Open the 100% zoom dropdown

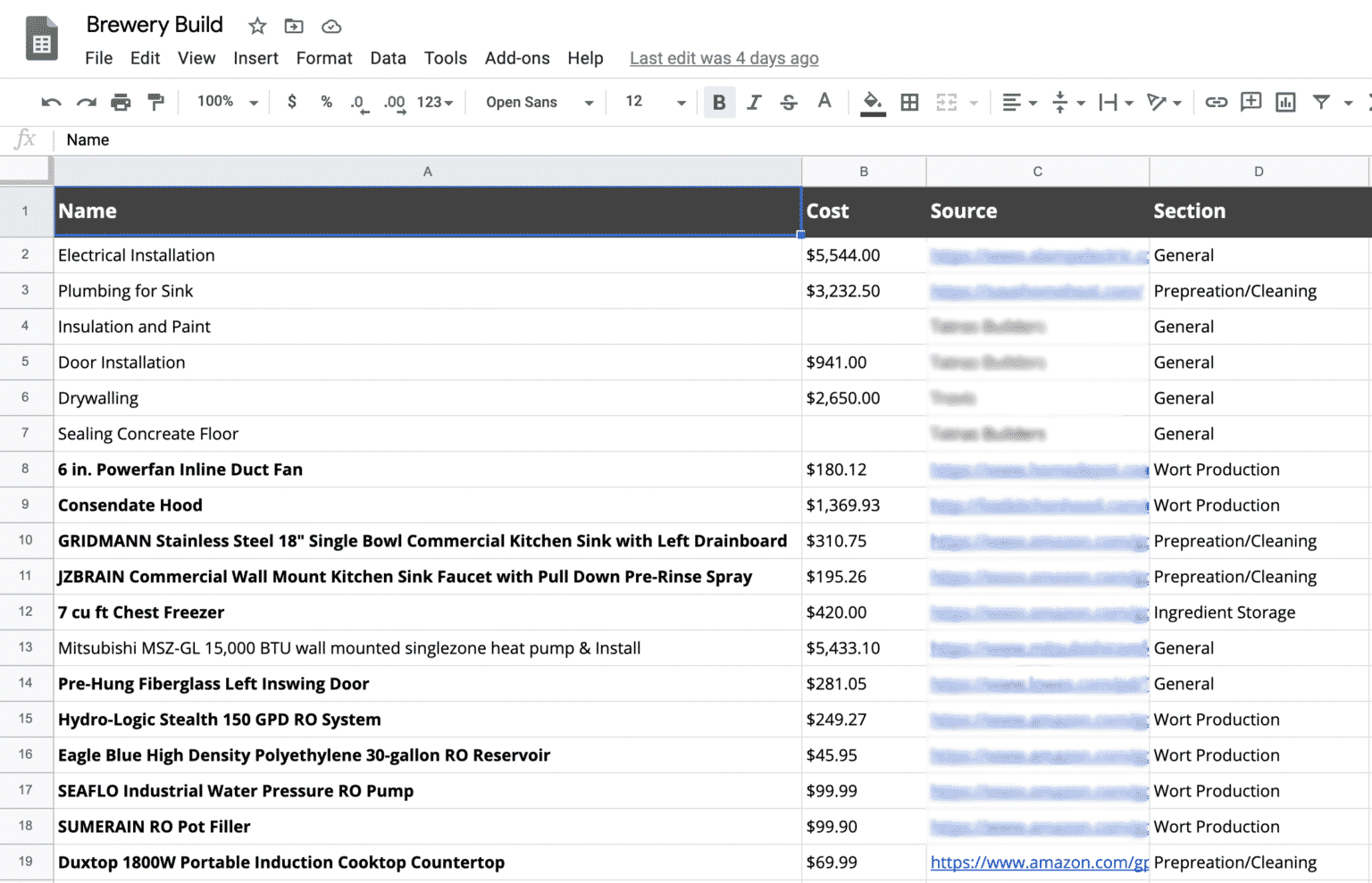pyautogui.click(x=228, y=103)
